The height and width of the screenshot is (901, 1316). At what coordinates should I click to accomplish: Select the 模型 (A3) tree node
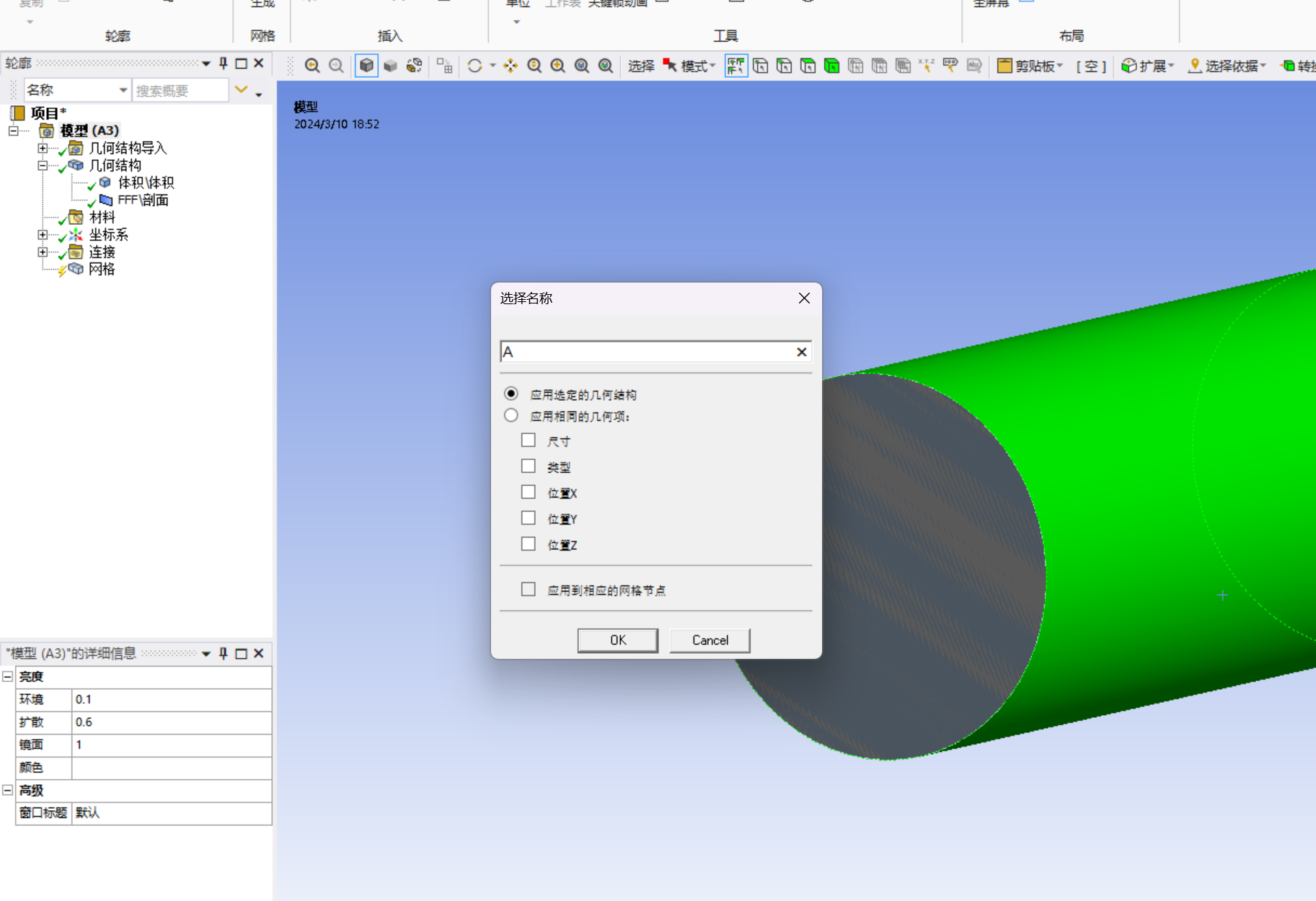click(x=89, y=130)
